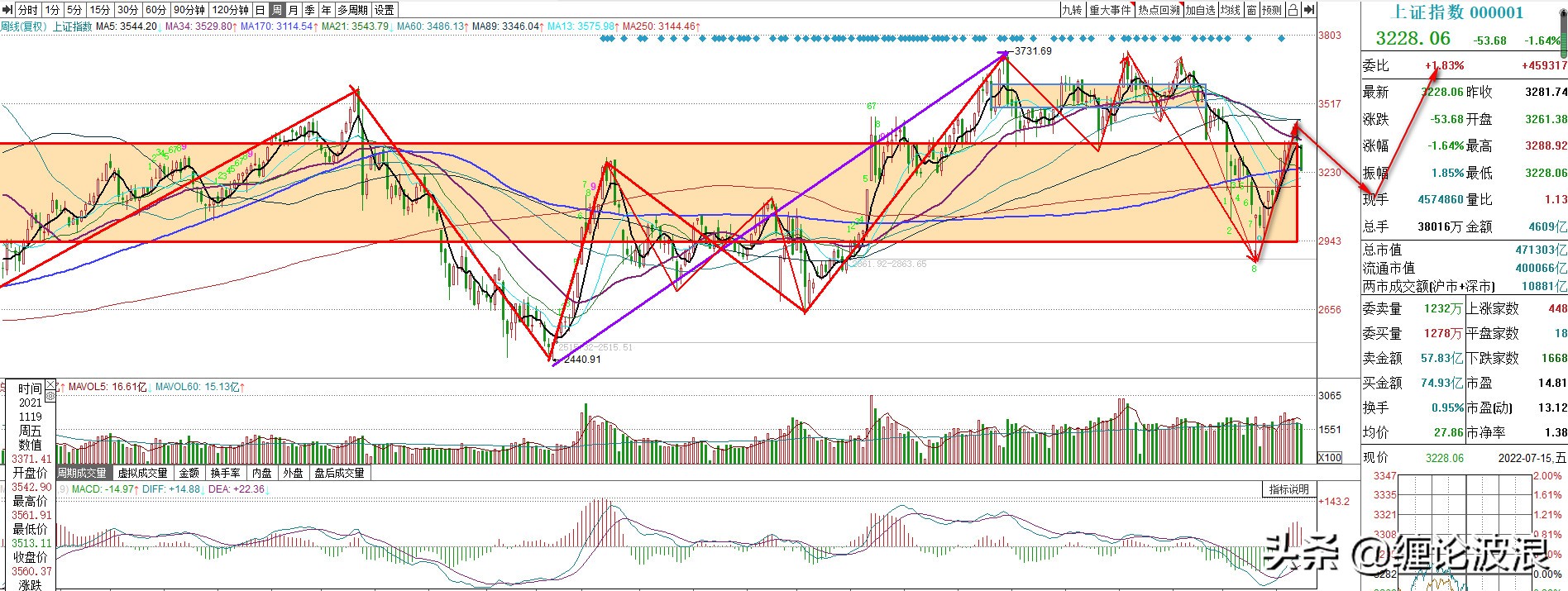Switch to the 虚拟成交量 tab

(142, 473)
